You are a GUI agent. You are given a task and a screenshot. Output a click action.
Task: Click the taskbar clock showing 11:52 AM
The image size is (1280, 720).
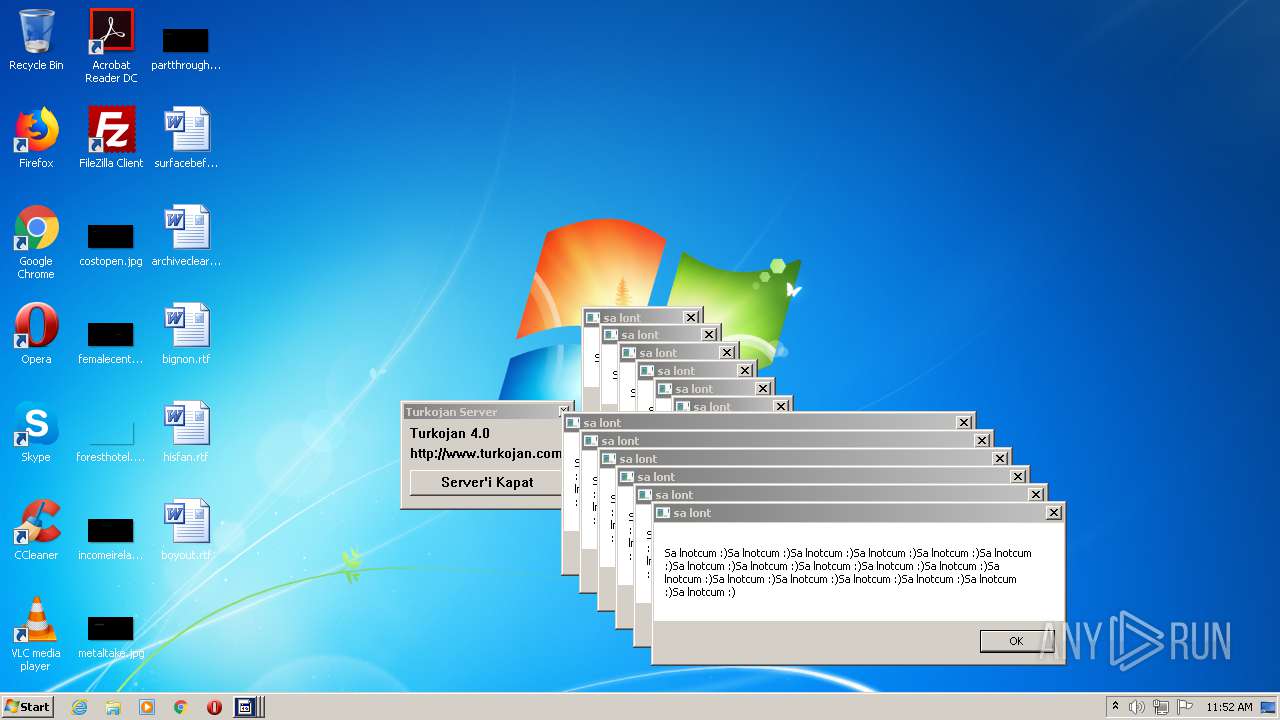tap(1229, 707)
